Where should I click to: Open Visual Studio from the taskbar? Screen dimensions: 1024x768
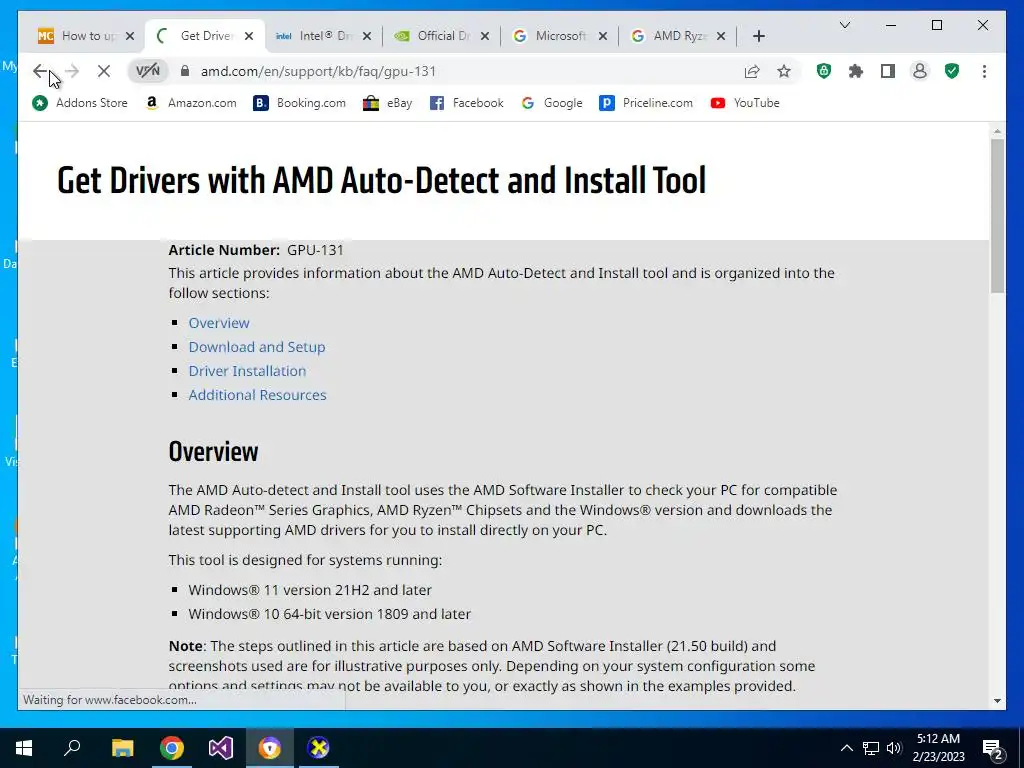(x=221, y=748)
